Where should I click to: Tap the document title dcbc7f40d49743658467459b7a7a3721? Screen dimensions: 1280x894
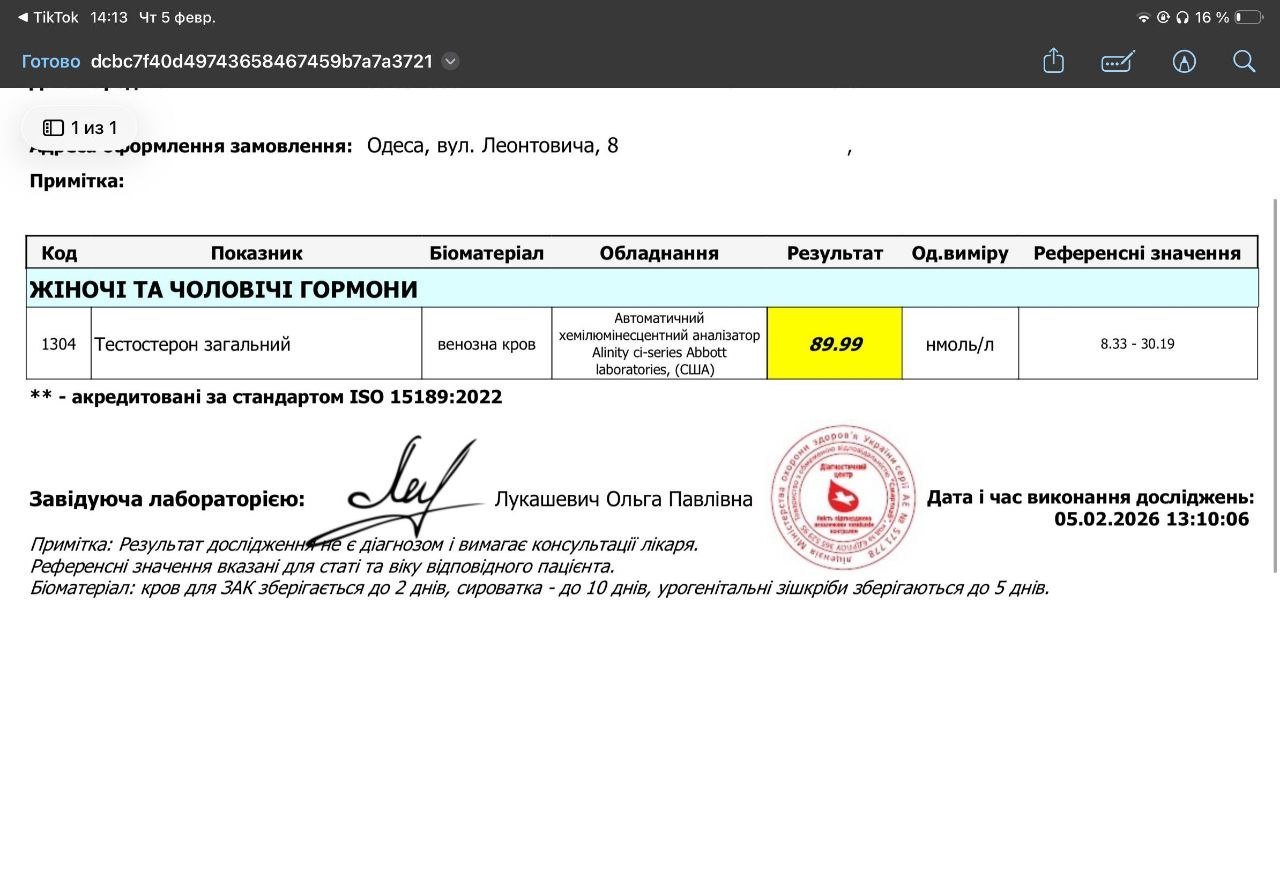tap(262, 61)
